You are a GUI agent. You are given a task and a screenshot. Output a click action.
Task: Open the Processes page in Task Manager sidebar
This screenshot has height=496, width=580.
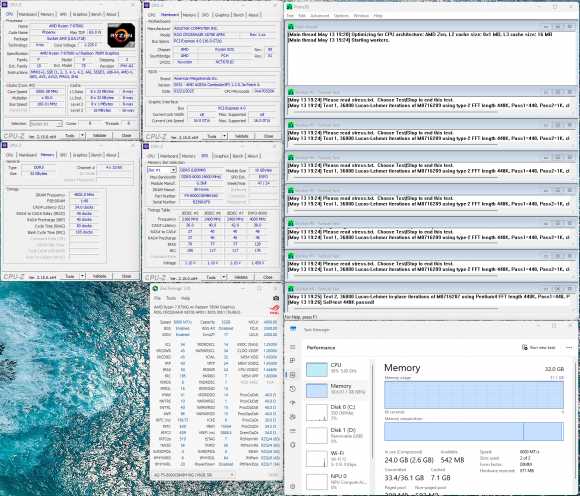293,361
